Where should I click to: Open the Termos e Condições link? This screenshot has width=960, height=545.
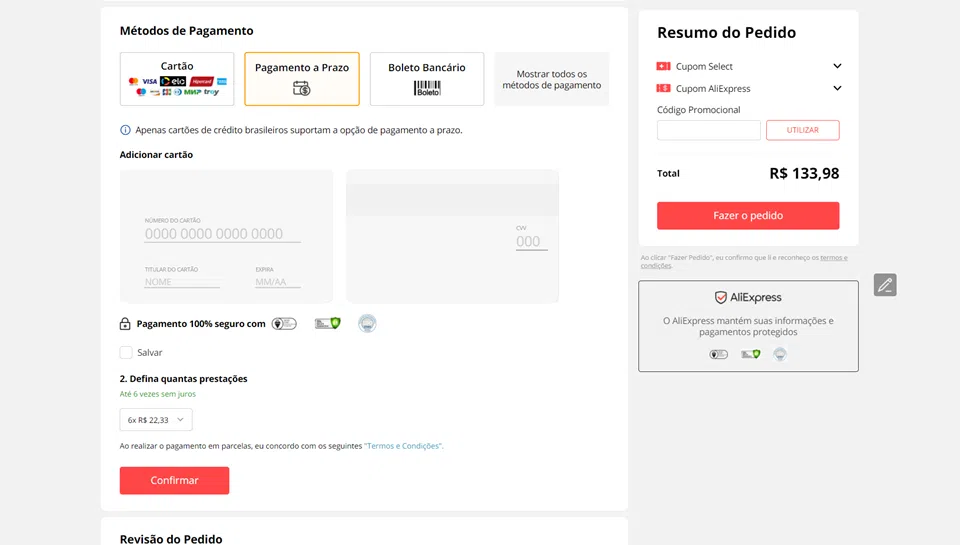point(403,446)
